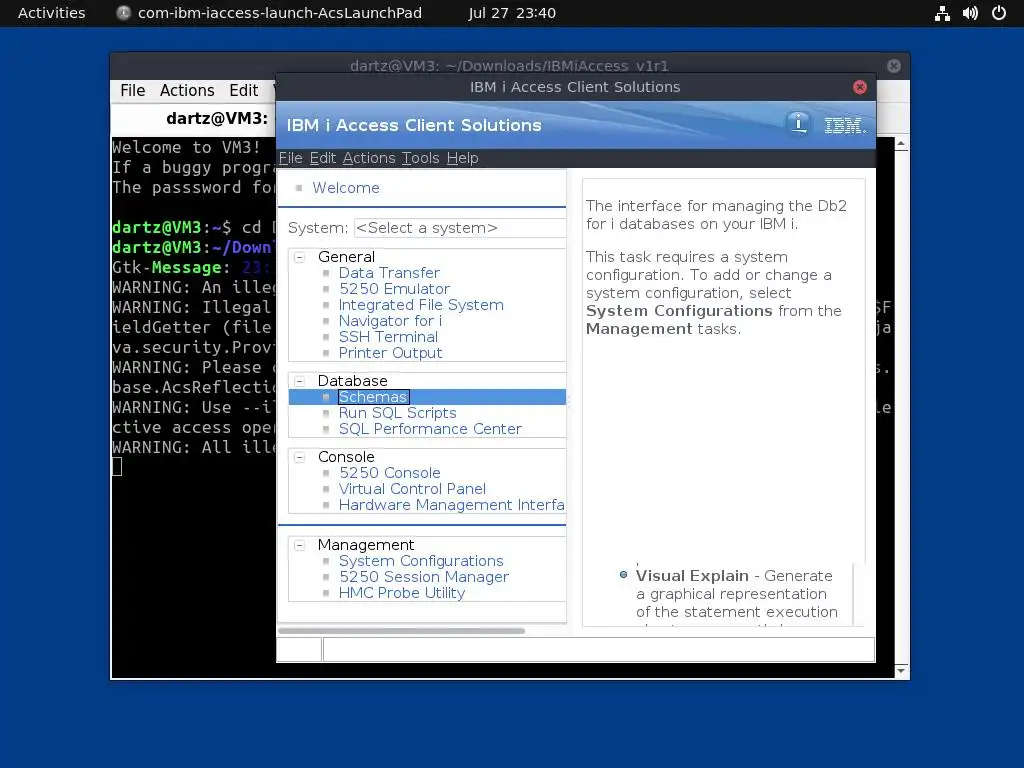
Task: Open the terminal window's Actions menu
Action: pyautogui.click(x=187, y=90)
